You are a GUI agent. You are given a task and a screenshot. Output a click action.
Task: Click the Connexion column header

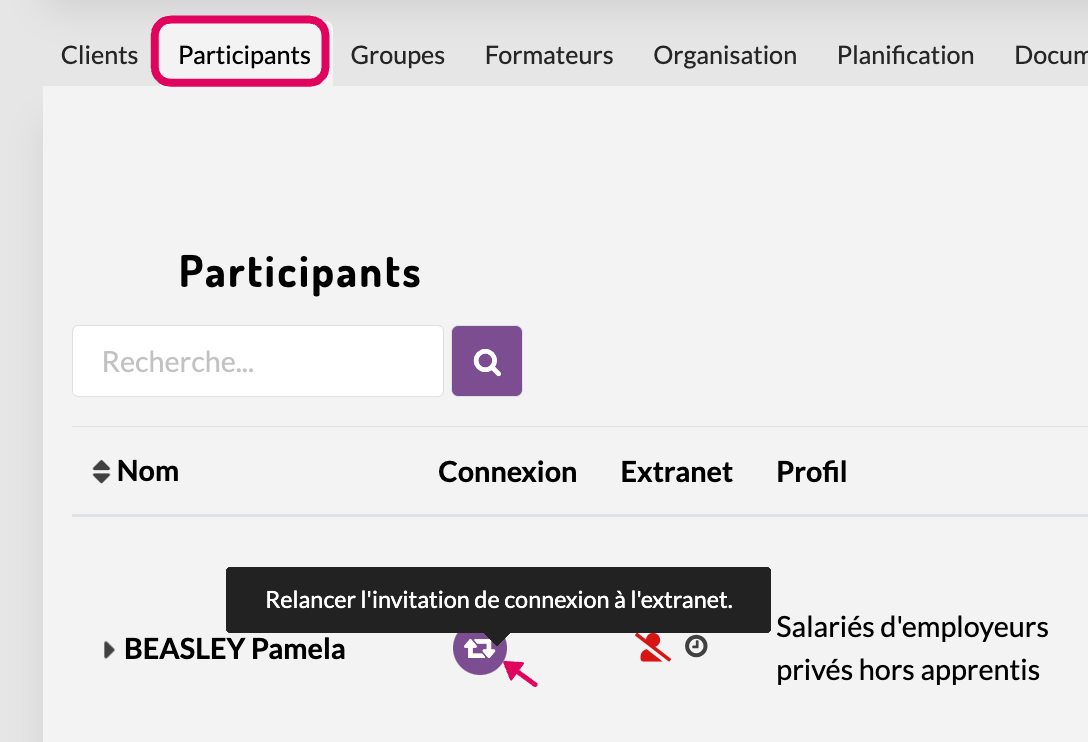(x=507, y=472)
